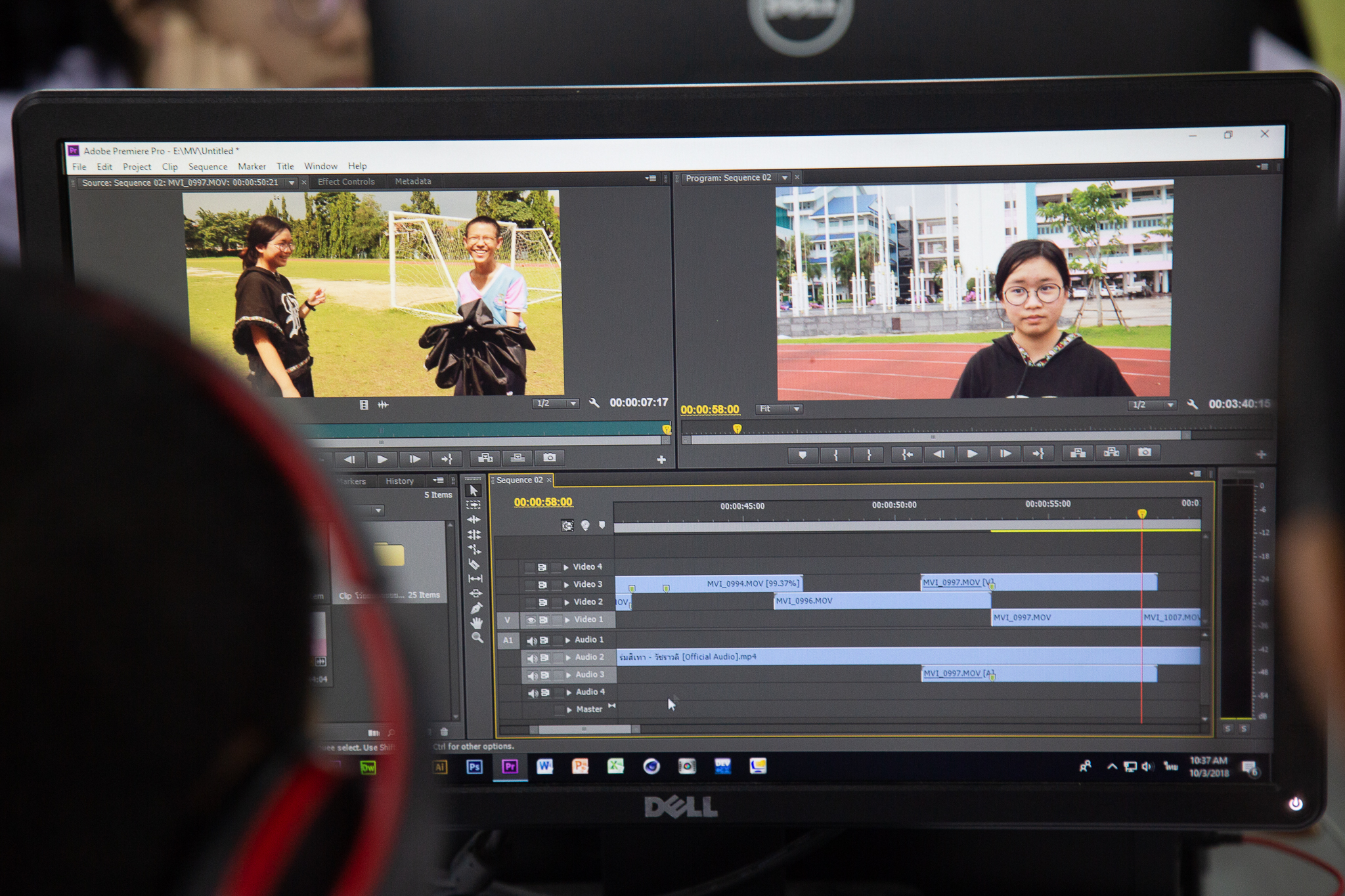Select the Track Select tool

click(474, 505)
